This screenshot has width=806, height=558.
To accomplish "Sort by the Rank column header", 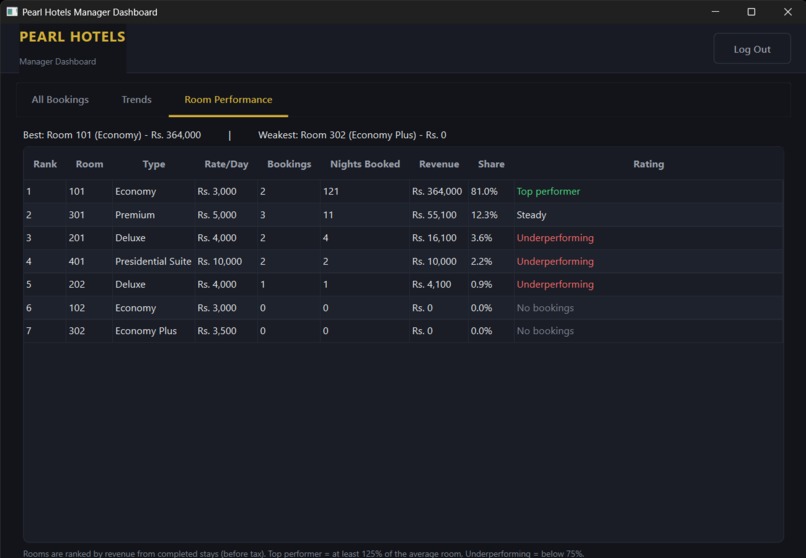I will [45, 164].
